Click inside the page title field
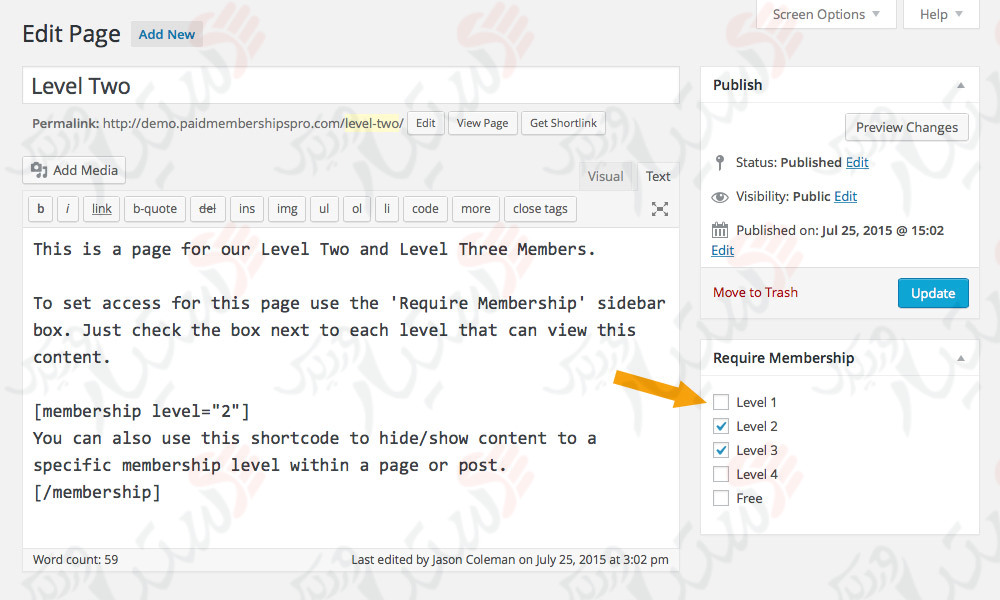The width and height of the screenshot is (1000, 600). point(350,86)
